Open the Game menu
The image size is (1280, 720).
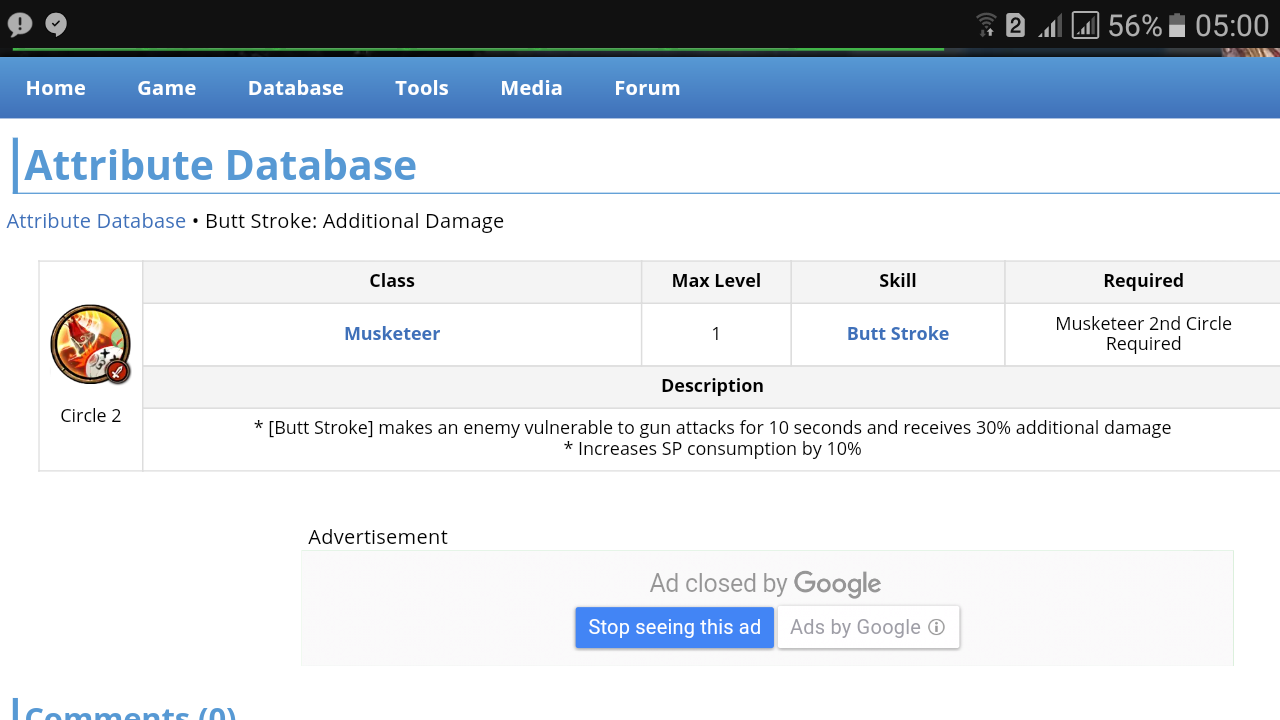pyautogui.click(x=167, y=88)
